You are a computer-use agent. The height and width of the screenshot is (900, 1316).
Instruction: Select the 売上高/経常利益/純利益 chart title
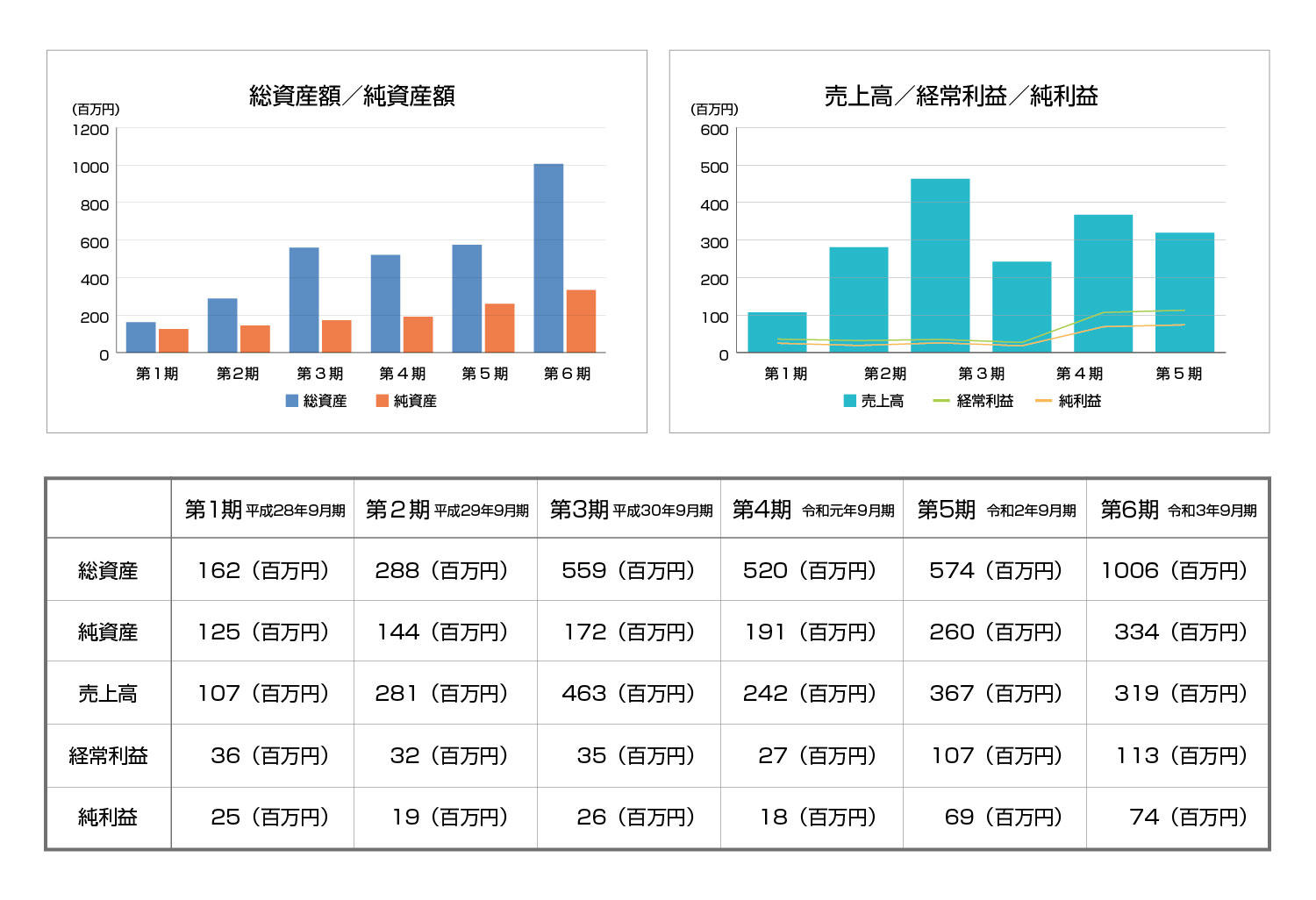click(962, 96)
